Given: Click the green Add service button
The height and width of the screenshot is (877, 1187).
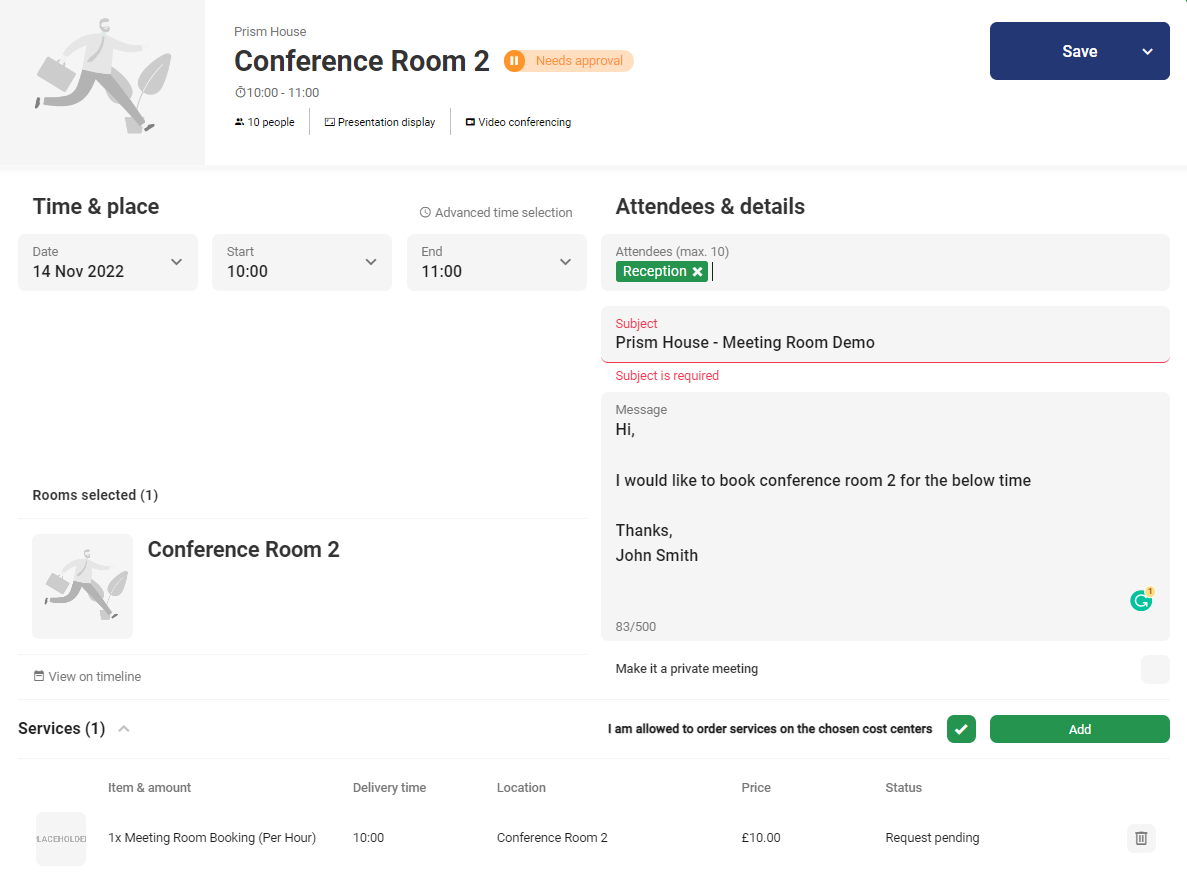Looking at the screenshot, I should [1079, 729].
